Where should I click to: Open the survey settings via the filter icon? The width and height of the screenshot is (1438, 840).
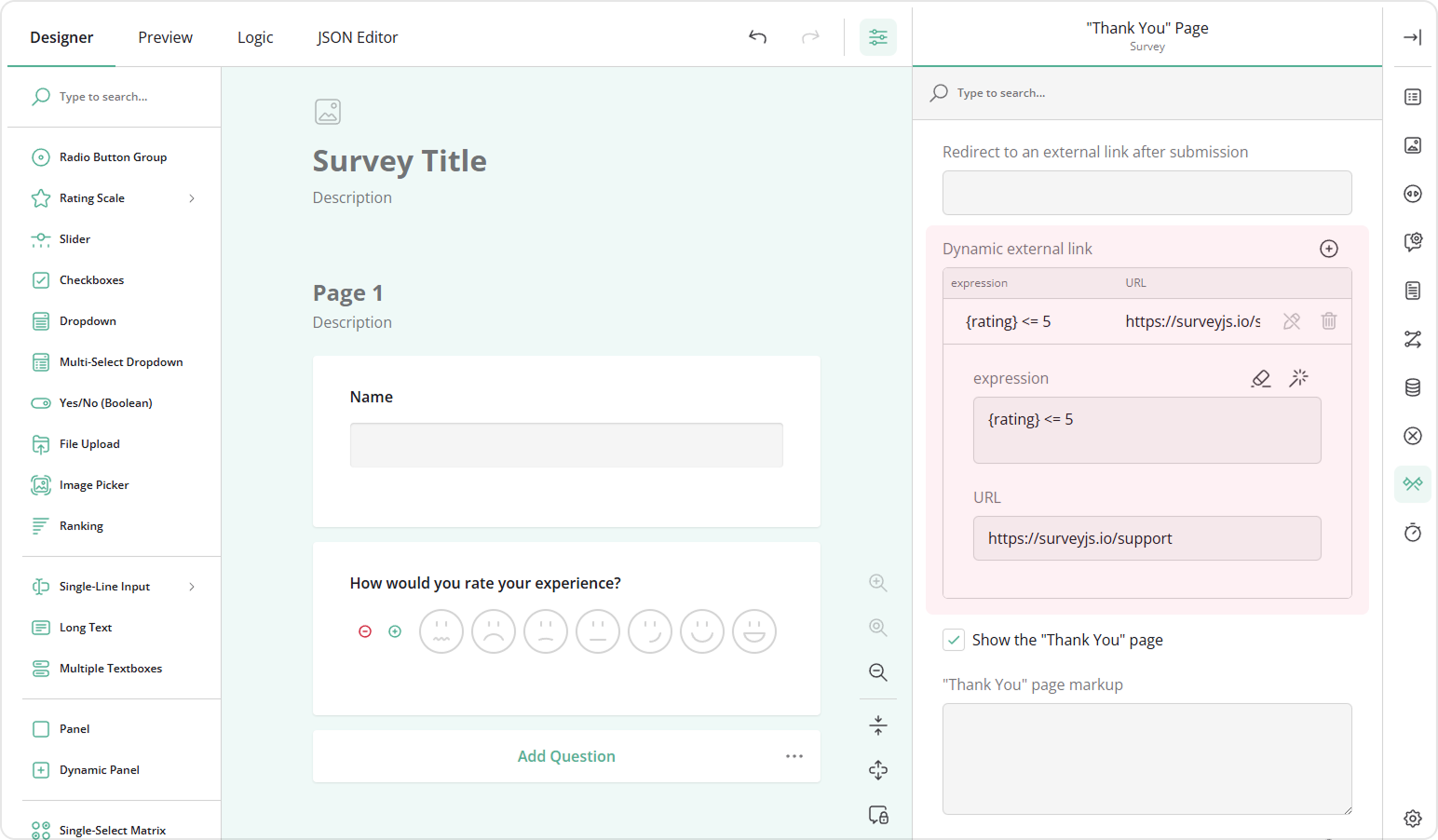click(878, 37)
